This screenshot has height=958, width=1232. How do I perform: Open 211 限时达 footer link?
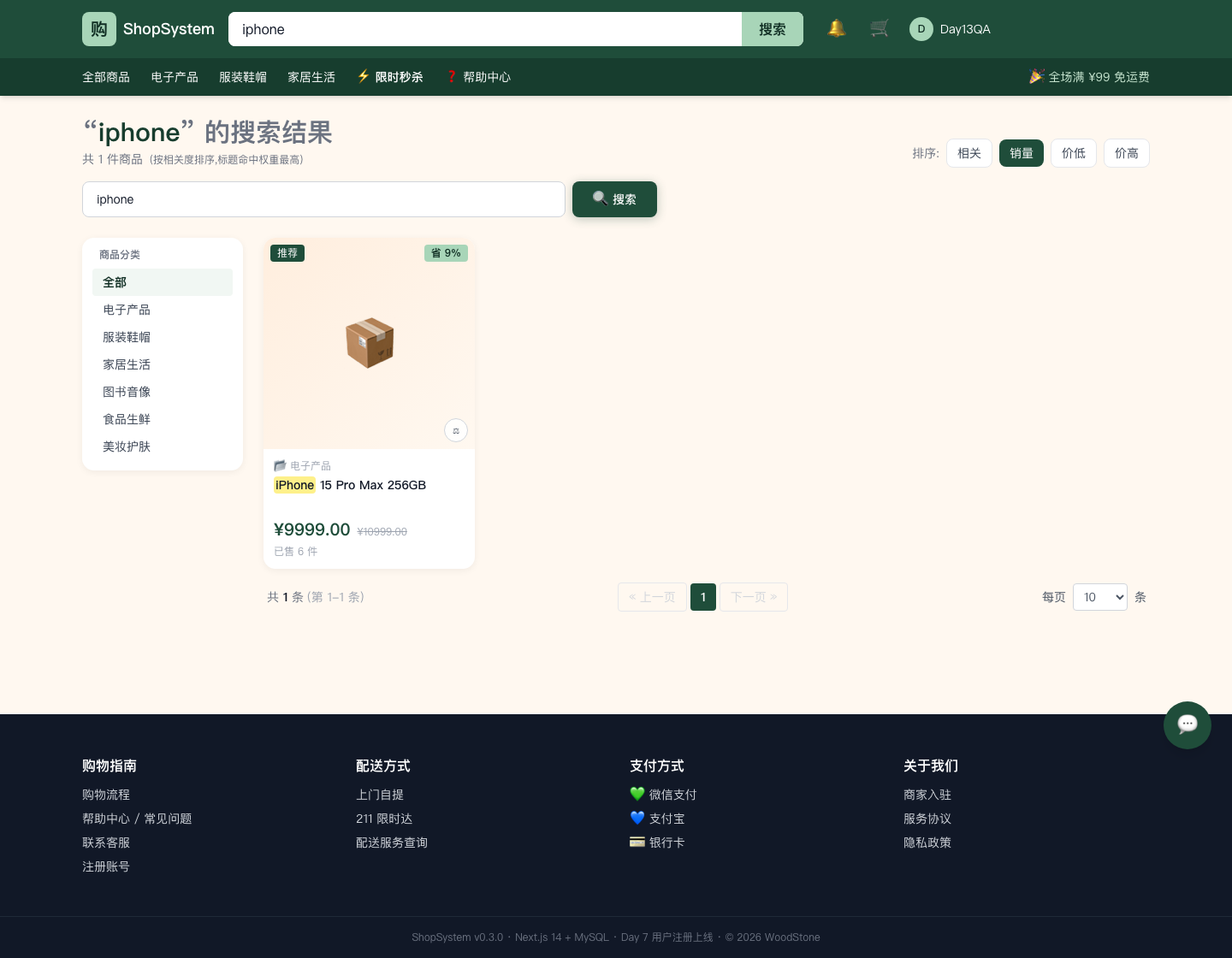point(384,819)
